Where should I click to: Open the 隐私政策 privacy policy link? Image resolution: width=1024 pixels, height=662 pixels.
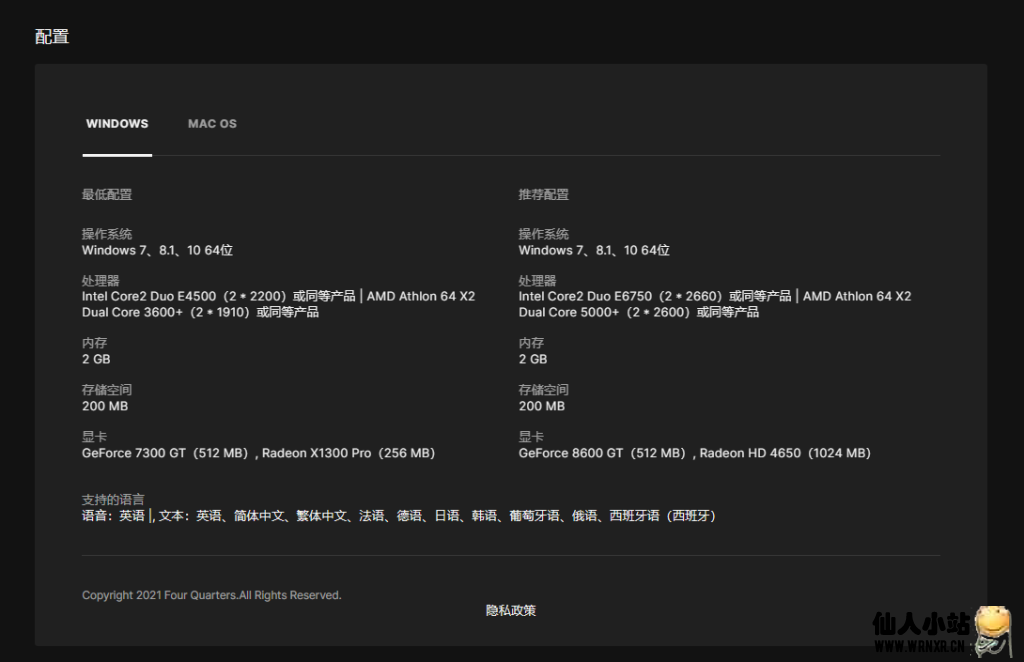511,610
